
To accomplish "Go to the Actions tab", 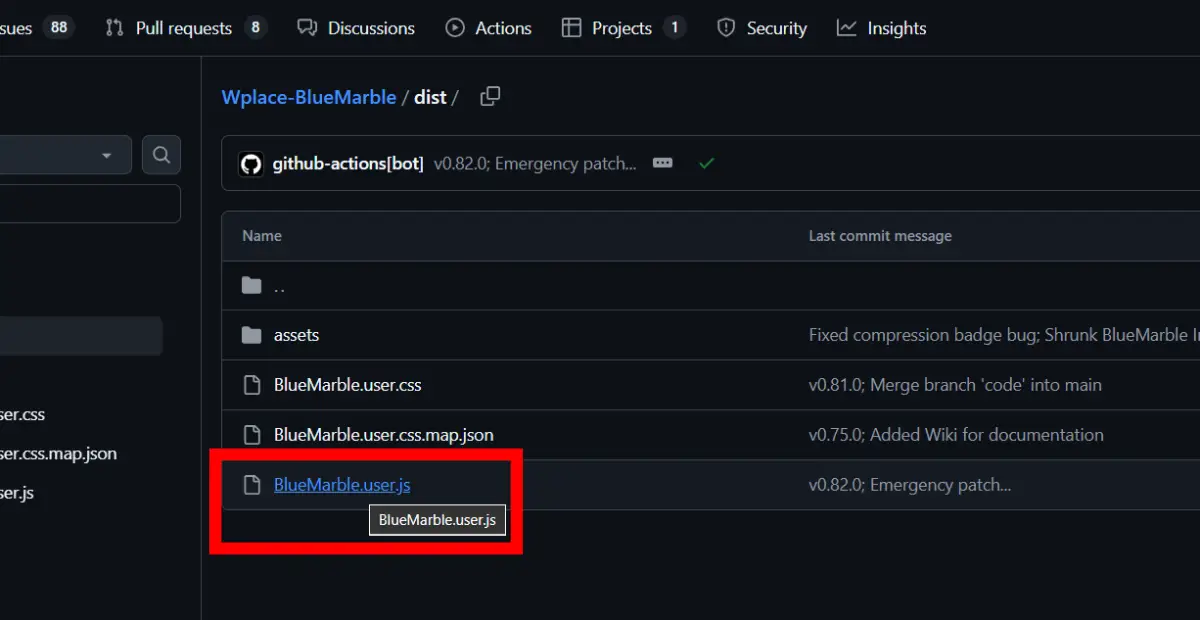I will [x=489, y=28].
